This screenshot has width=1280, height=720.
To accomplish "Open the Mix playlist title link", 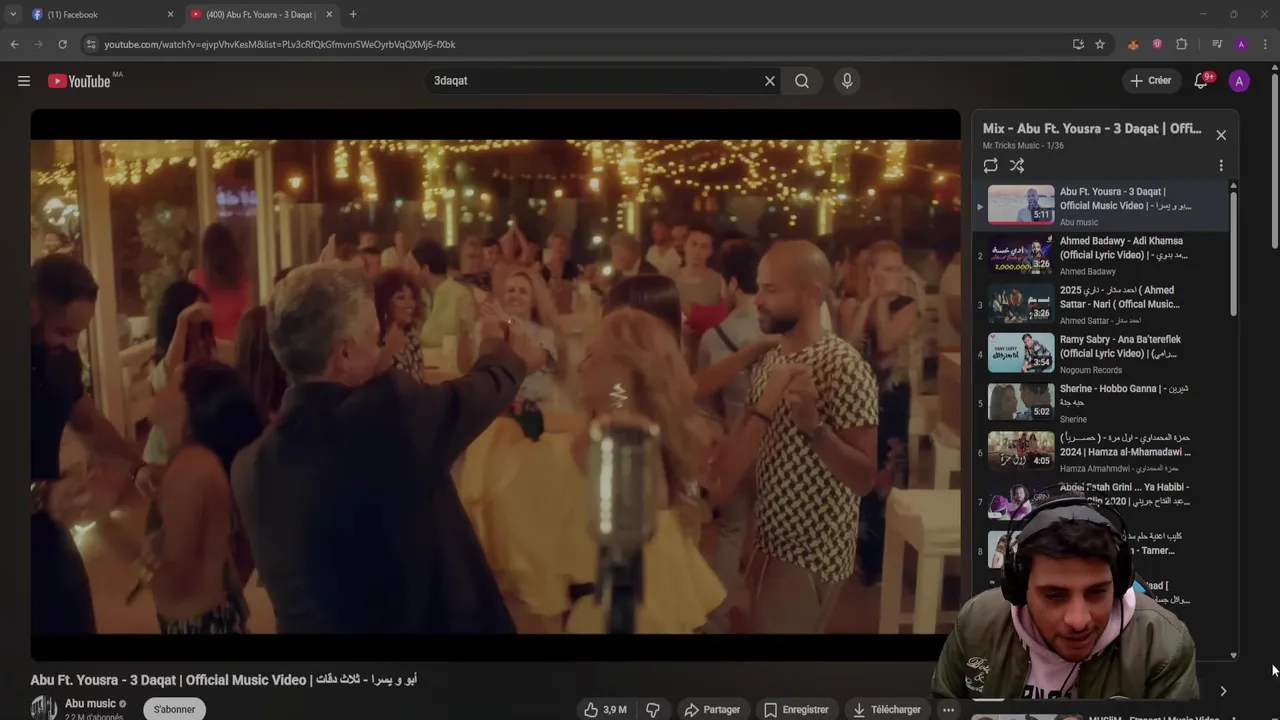I will tap(1092, 129).
